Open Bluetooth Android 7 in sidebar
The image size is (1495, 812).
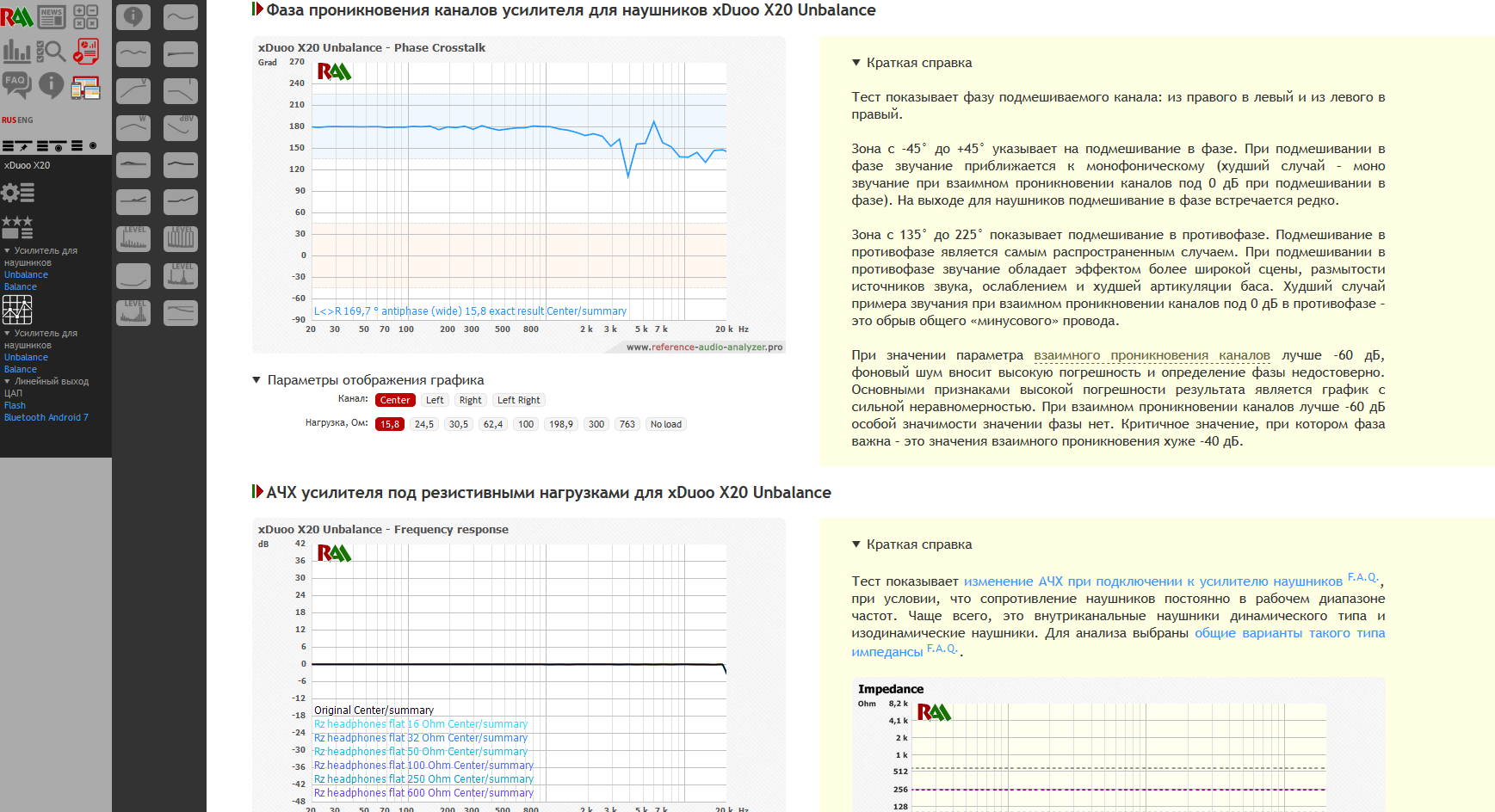click(x=46, y=417)
